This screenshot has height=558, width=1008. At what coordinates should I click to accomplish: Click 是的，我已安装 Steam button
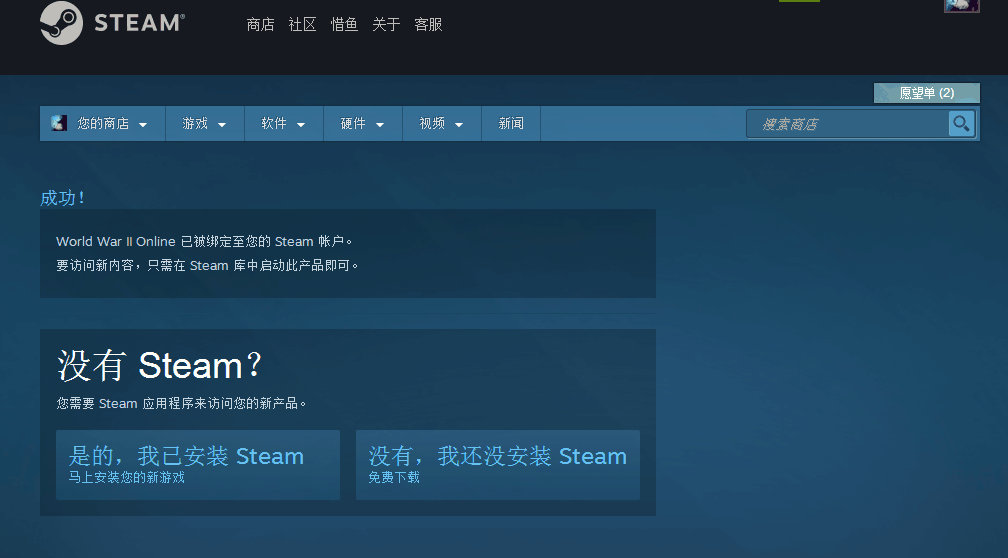[198, 465]
